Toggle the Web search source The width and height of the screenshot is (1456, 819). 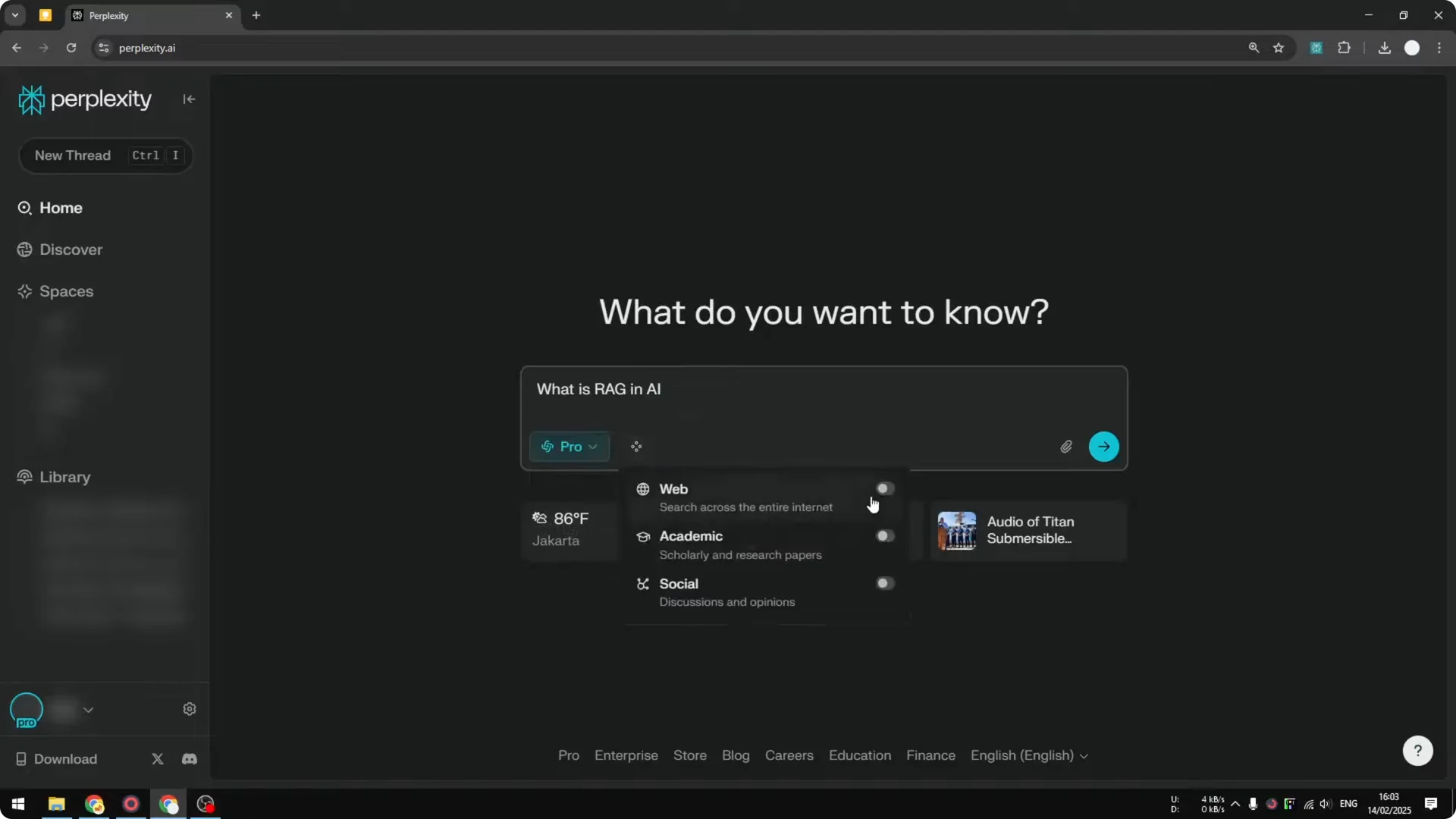[883, 488]
